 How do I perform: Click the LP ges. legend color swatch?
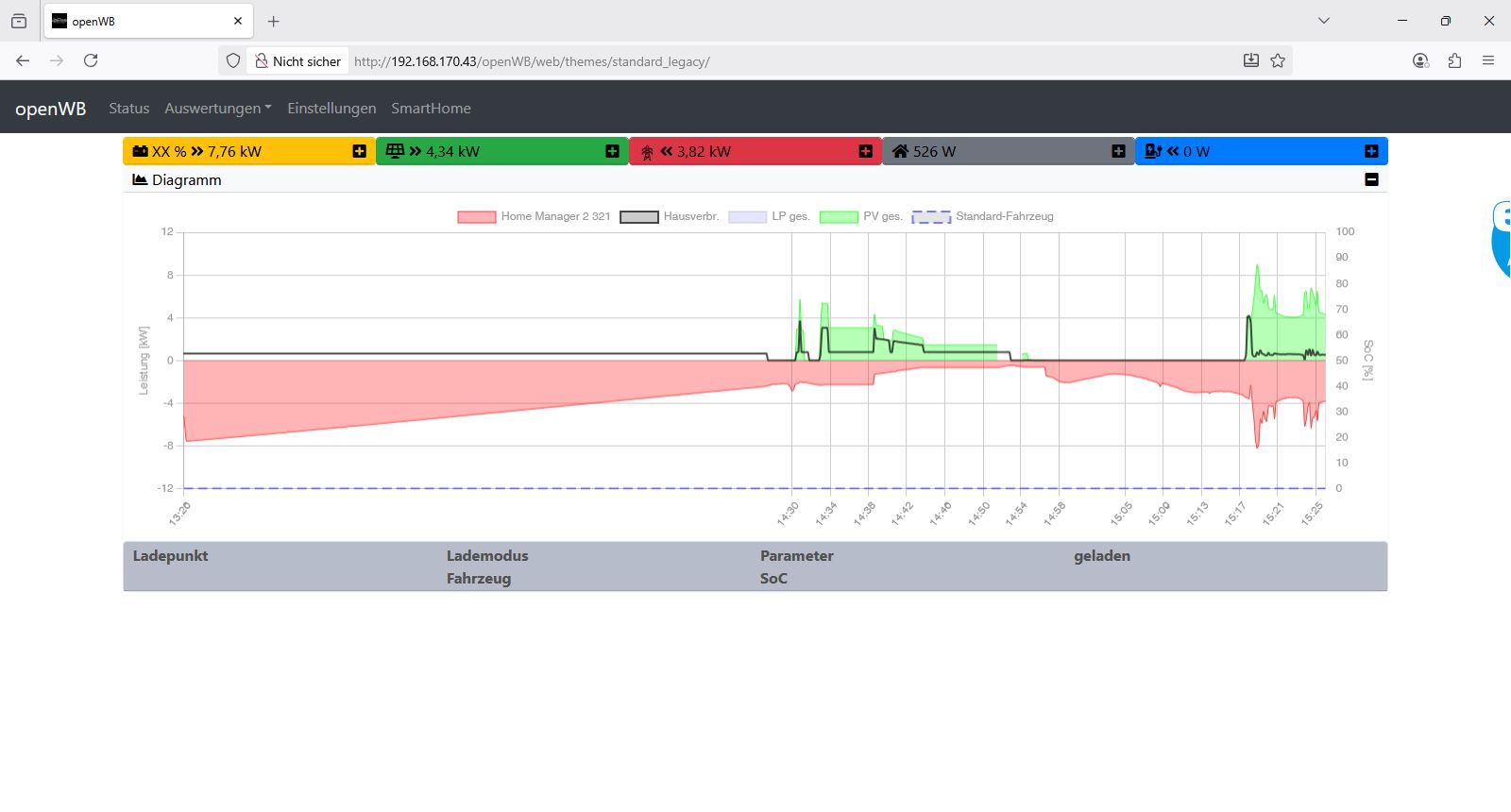pos(747,217)
